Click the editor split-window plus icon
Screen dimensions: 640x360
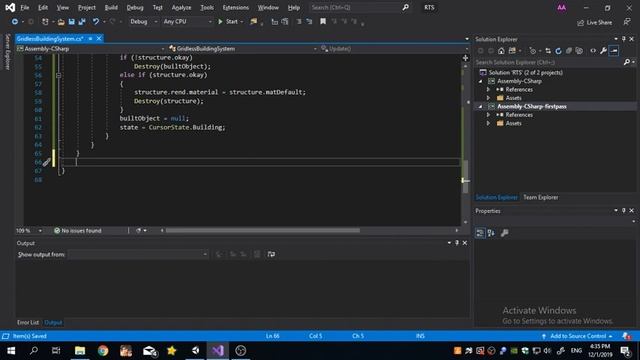[x=465, y=58]
